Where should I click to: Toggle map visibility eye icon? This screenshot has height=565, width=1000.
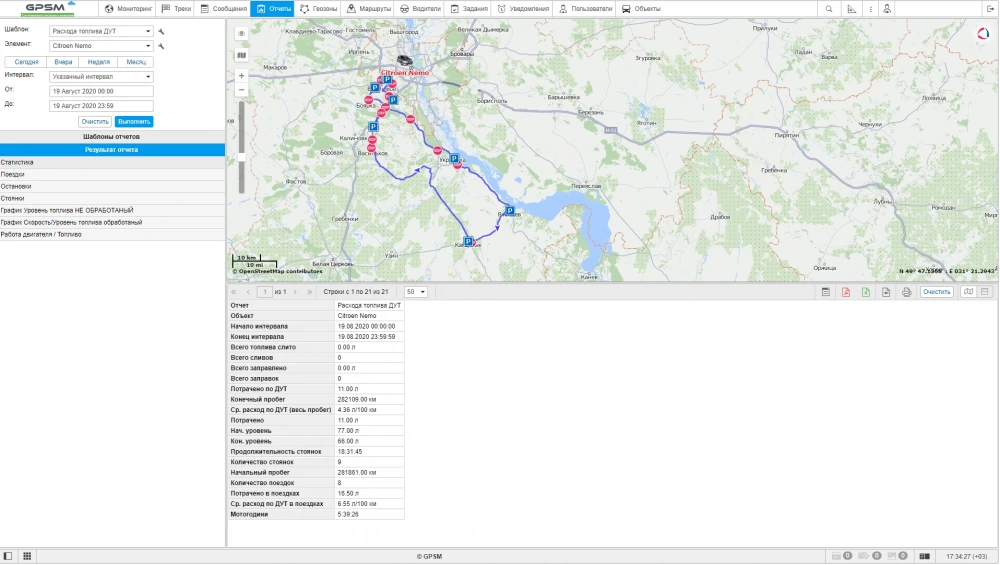pyautogui.click(x=241, y=33)
